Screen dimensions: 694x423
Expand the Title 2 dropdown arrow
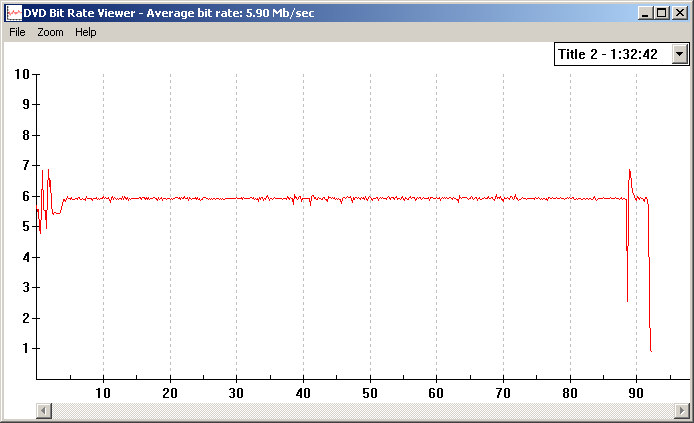click(x=680, y=54)
